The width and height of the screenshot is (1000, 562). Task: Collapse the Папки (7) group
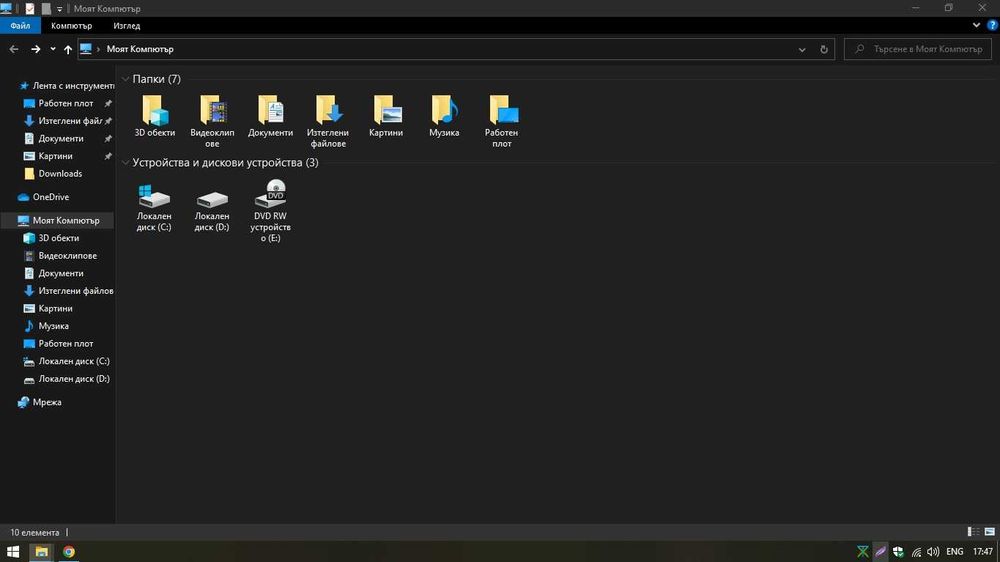tap(126, 79)
